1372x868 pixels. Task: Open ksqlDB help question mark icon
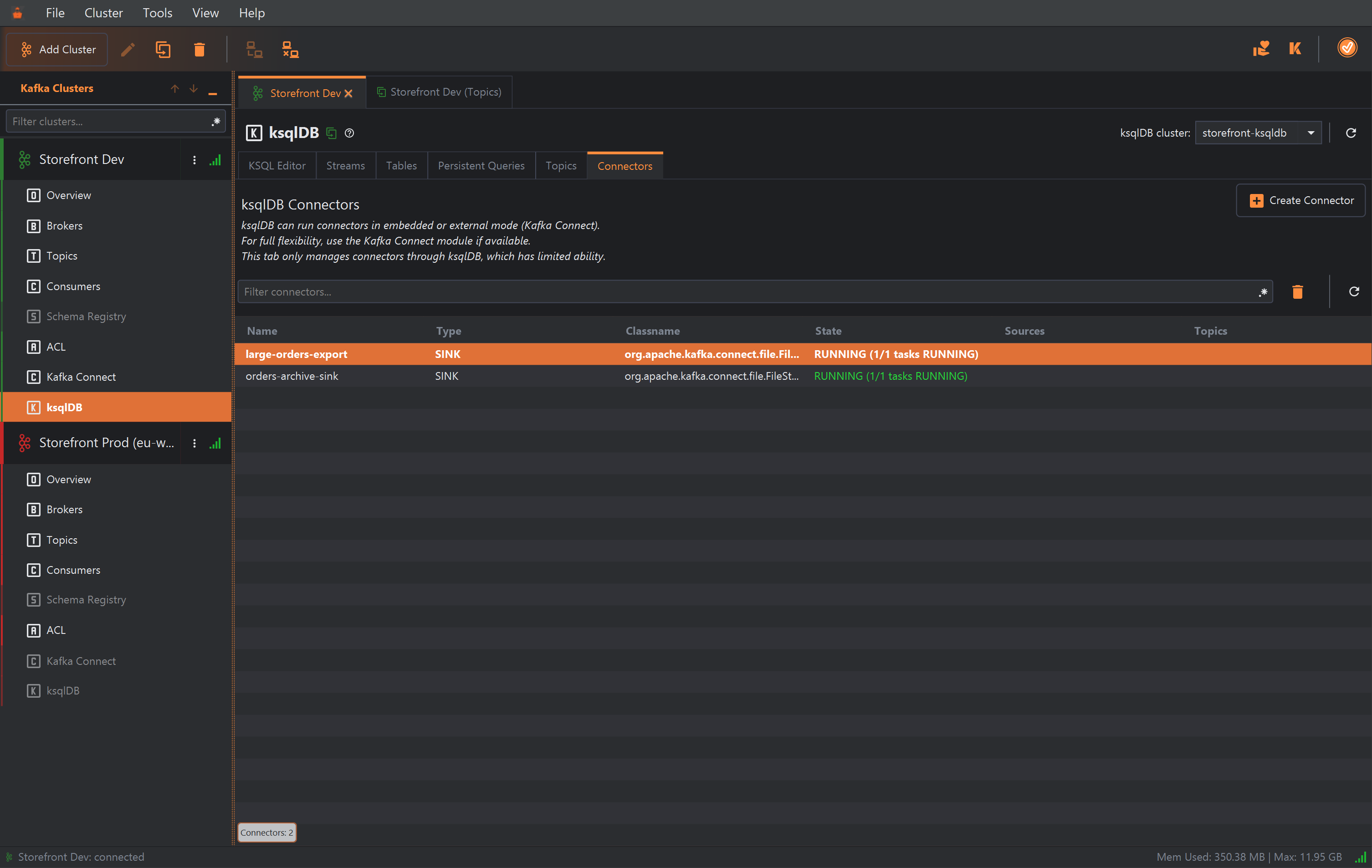[x=349, y=133]
